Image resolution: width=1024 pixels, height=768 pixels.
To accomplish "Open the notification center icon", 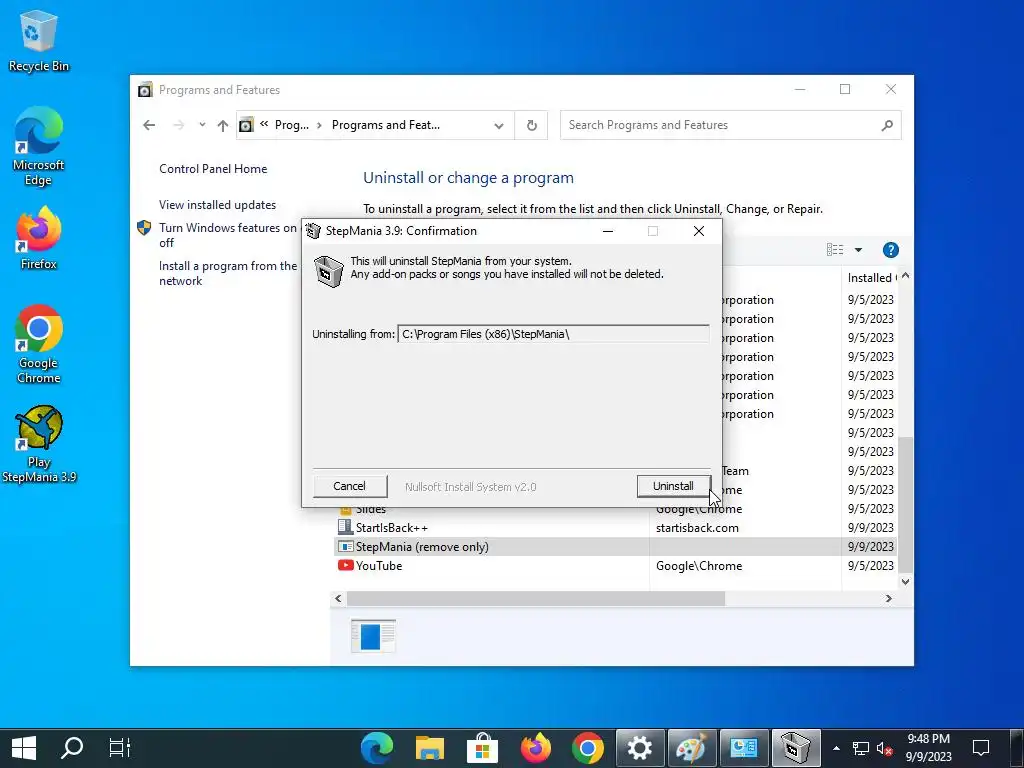I will point(981,748).
